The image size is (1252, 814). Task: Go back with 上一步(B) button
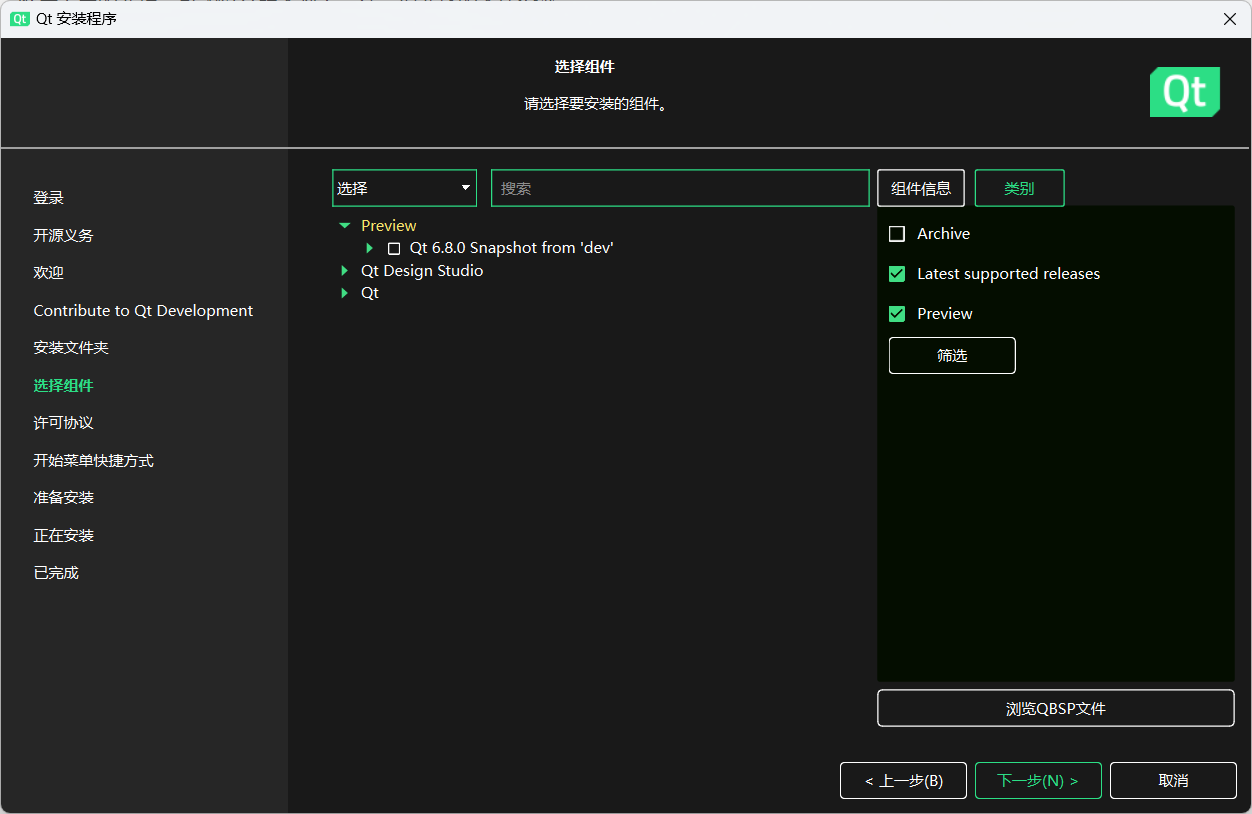(903, 780)
